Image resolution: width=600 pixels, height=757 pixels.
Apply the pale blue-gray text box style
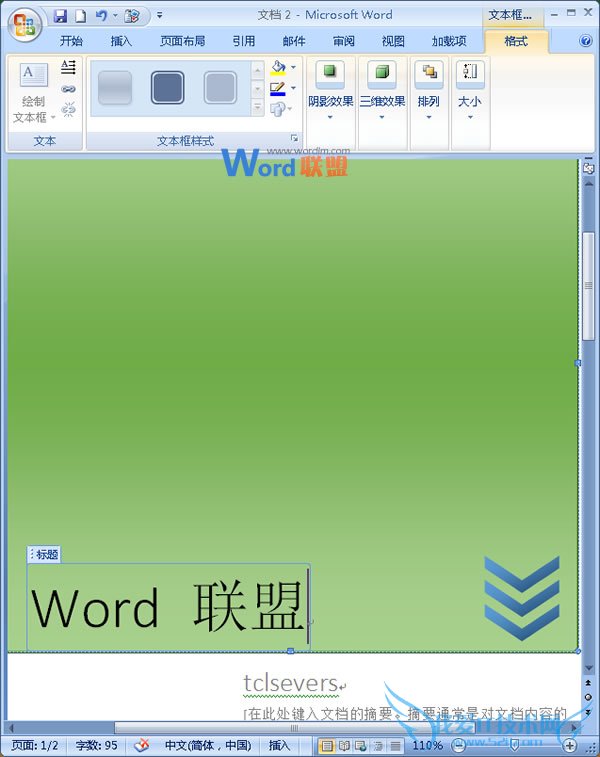pos(220,88)
